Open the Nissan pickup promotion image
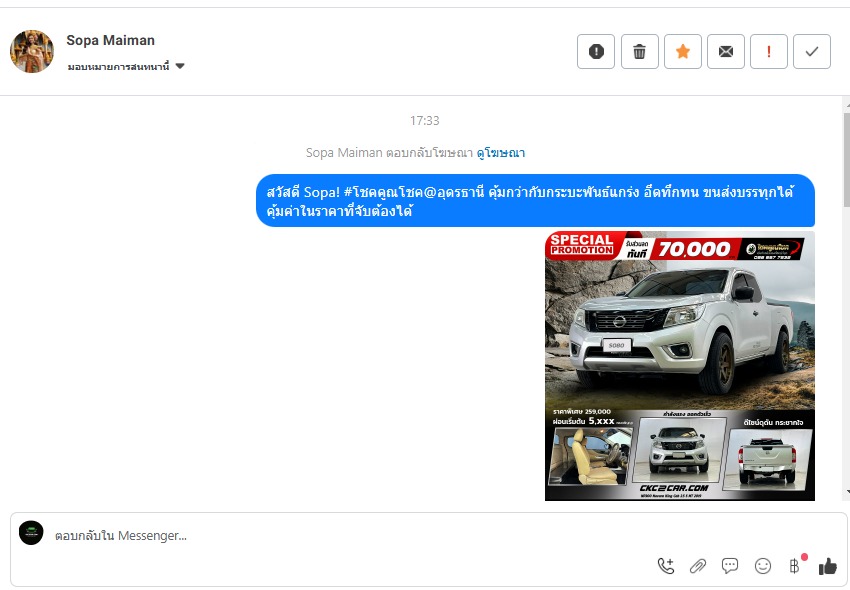850x590 pixels. [680, 366]
